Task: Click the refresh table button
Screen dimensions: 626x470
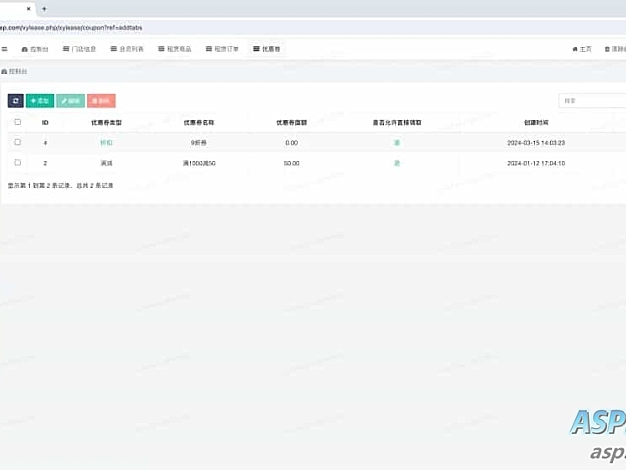Action: point(16,101)
